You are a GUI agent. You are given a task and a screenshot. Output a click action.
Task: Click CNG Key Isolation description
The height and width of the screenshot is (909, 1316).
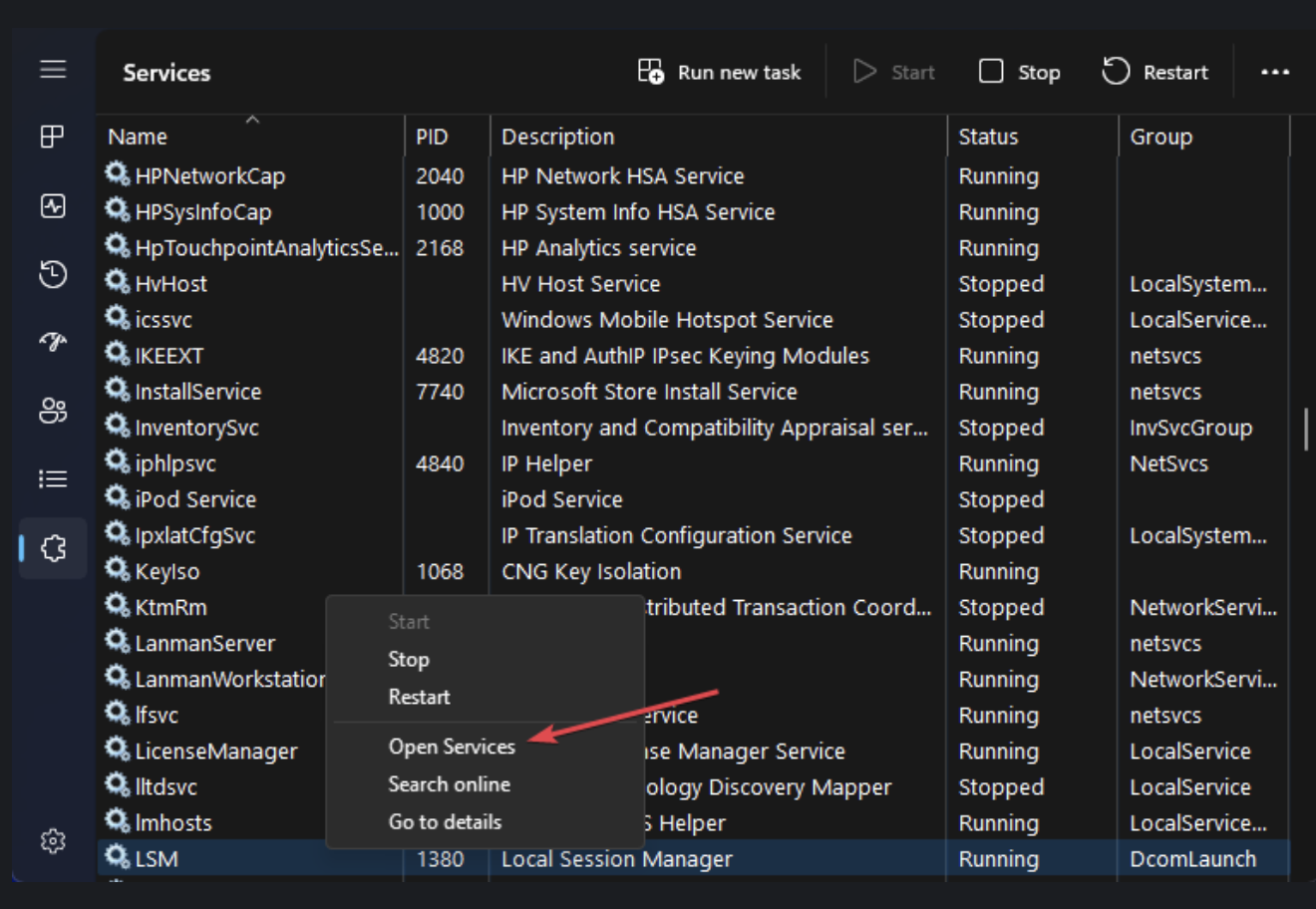coord(591,571)
